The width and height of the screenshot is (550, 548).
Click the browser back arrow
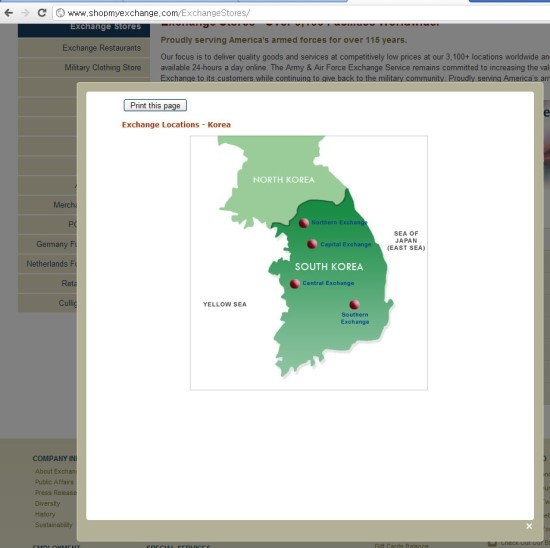(x=9, y=13)
